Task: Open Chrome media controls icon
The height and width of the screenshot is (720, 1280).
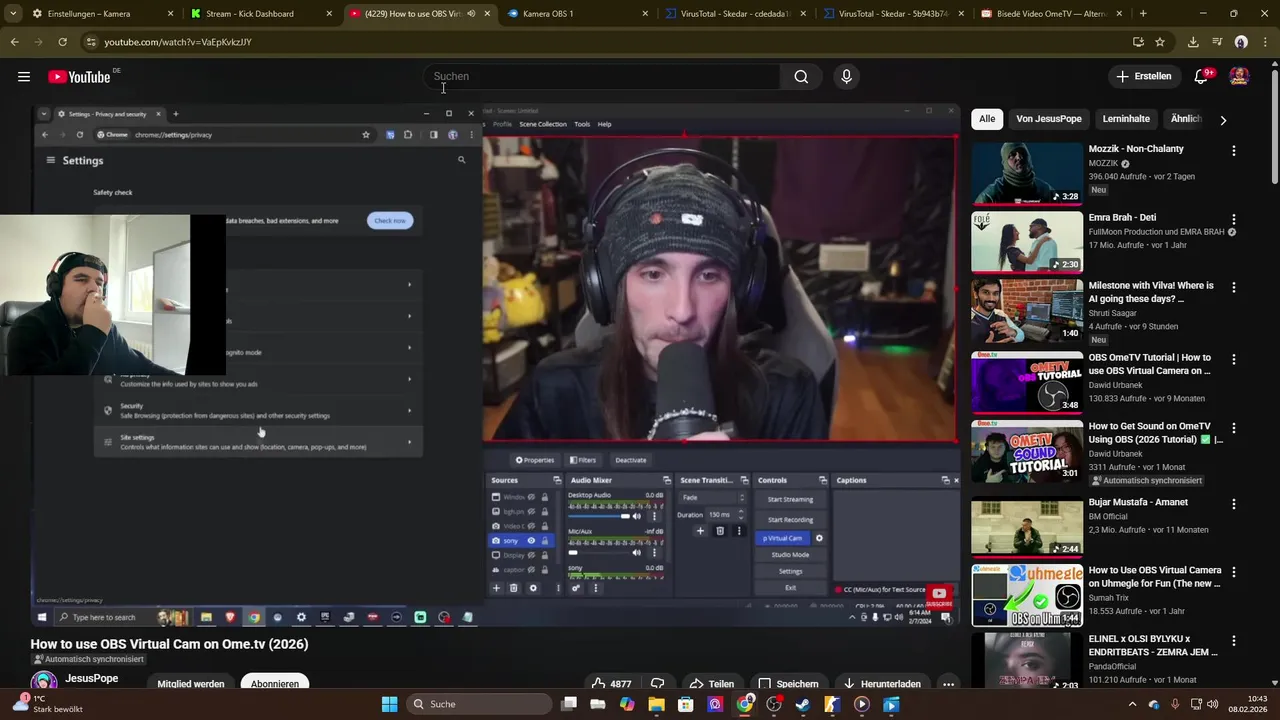Action: (x=1217, y=42)
